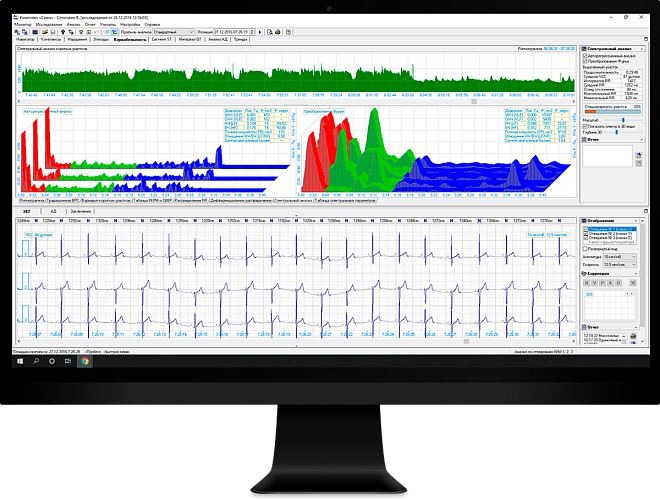660x500 pixels.
Task: Toggle the Fourier transform checkbox
Action: click(x=585, y=62)
